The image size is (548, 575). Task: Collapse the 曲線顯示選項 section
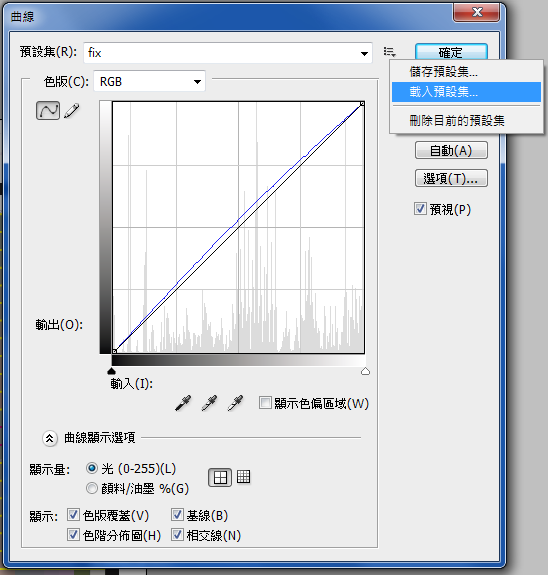pos(50,438)
